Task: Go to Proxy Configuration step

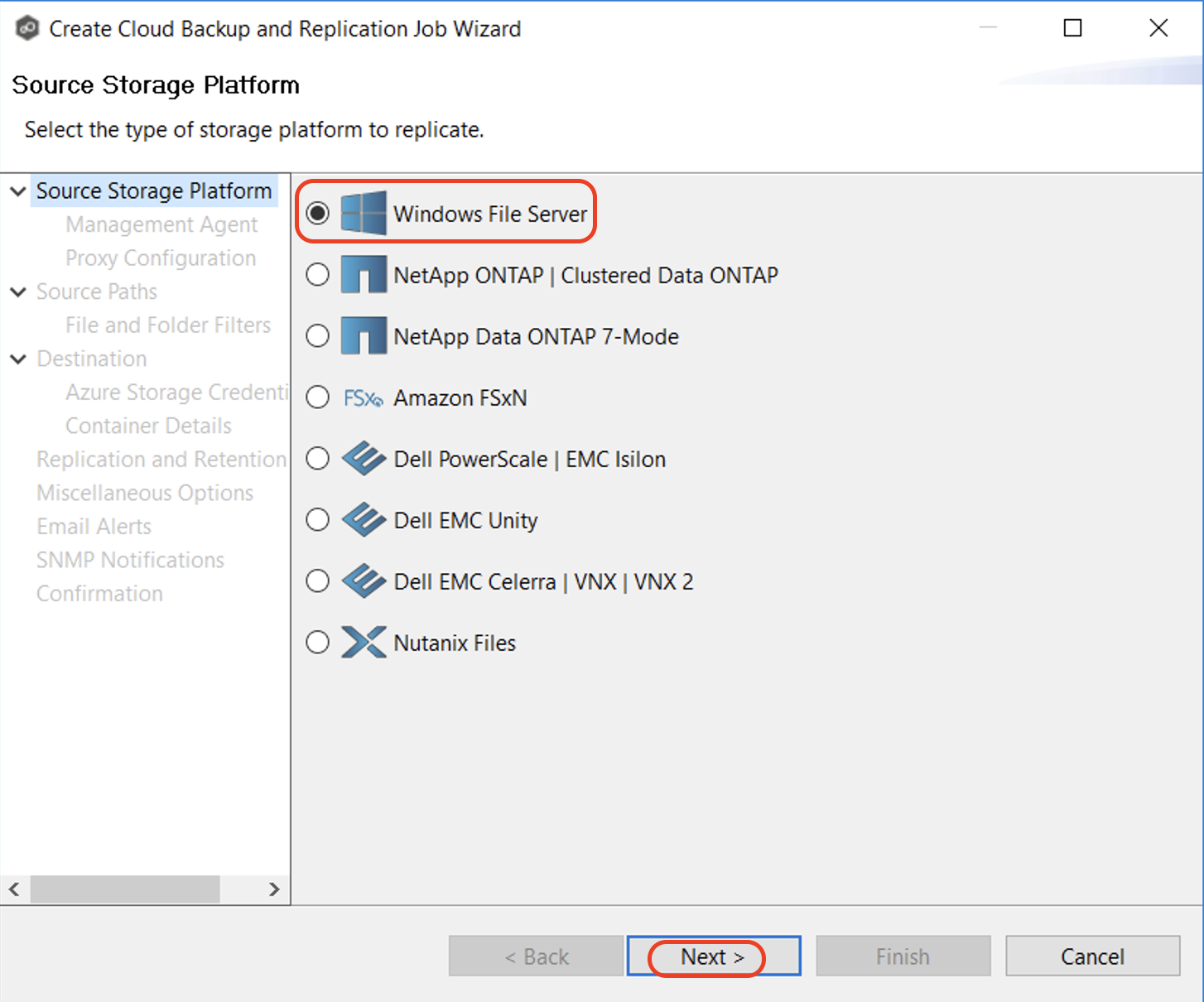Action: click(x=161, y=258)
